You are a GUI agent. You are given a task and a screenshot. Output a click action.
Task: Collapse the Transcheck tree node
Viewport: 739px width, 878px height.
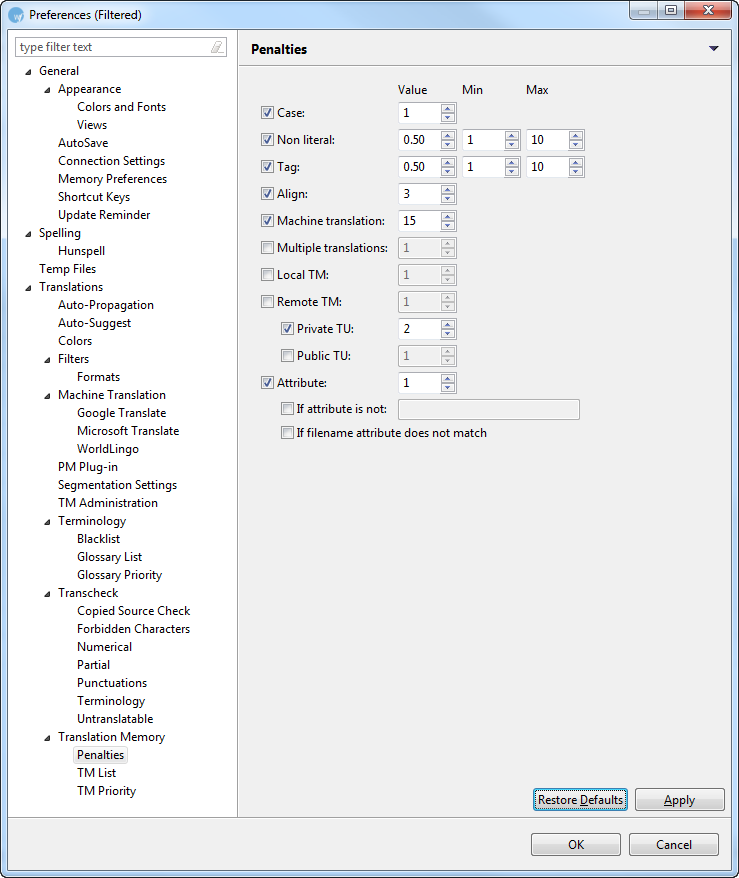[47, 594]
